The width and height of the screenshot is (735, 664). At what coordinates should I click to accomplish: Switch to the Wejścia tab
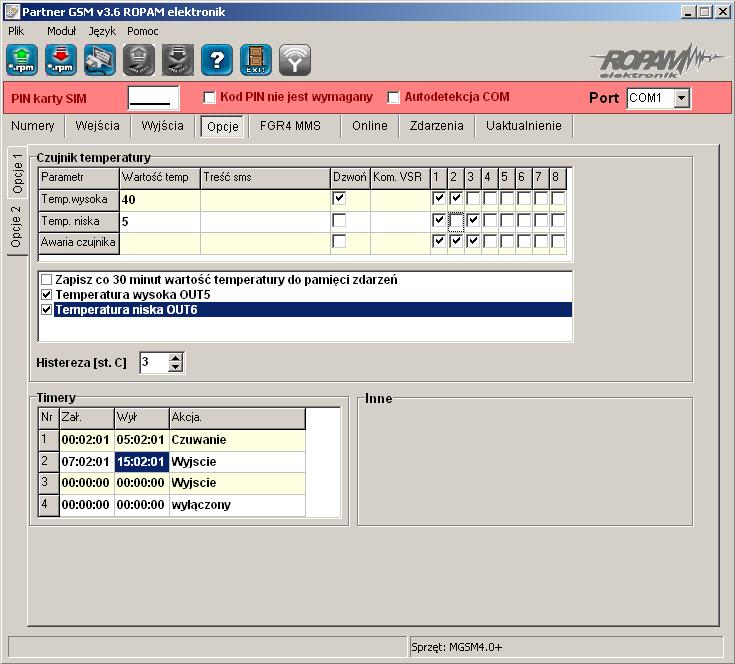click(98, 126)
